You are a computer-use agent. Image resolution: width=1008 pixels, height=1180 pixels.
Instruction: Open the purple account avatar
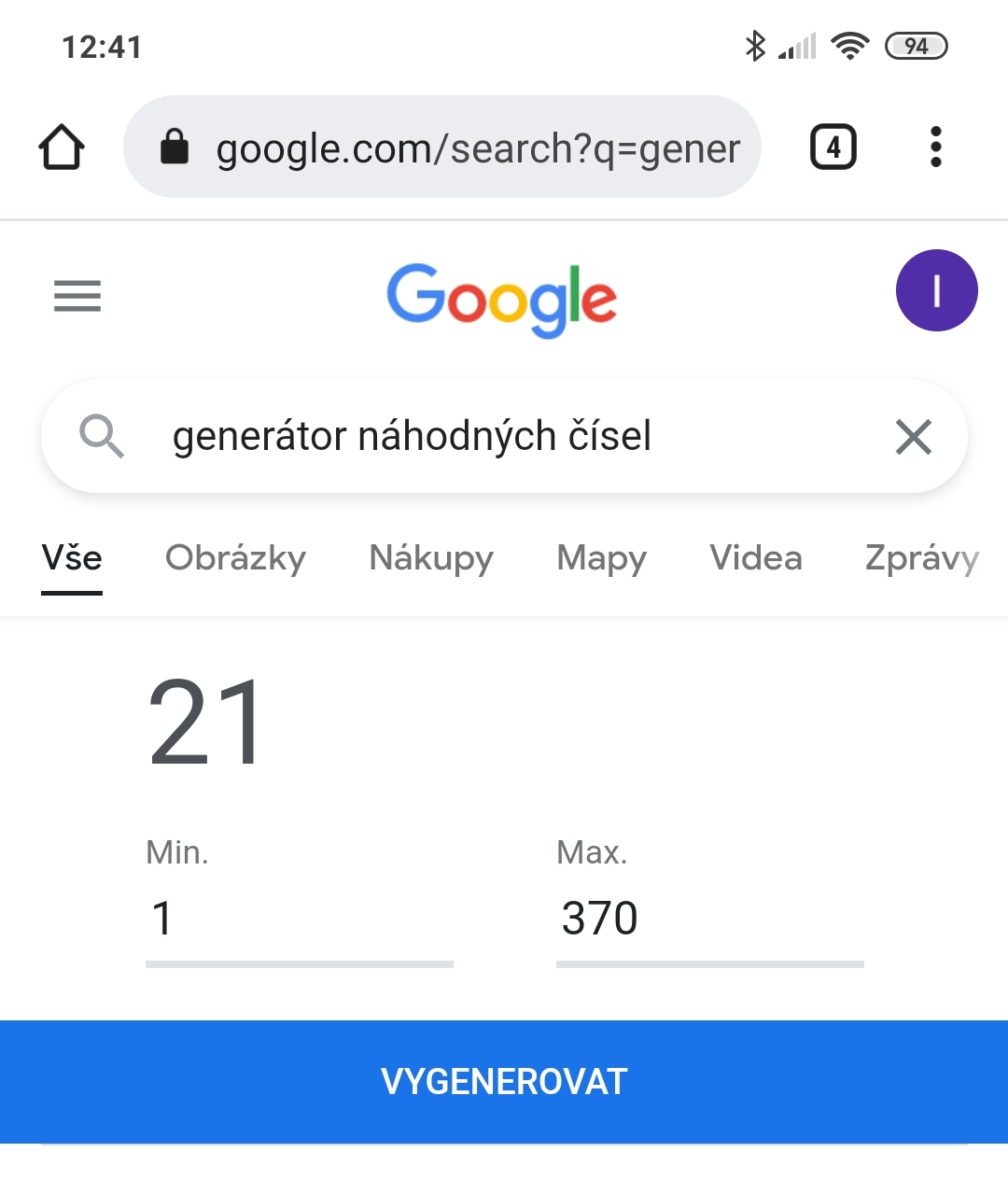tap(936, 290)
